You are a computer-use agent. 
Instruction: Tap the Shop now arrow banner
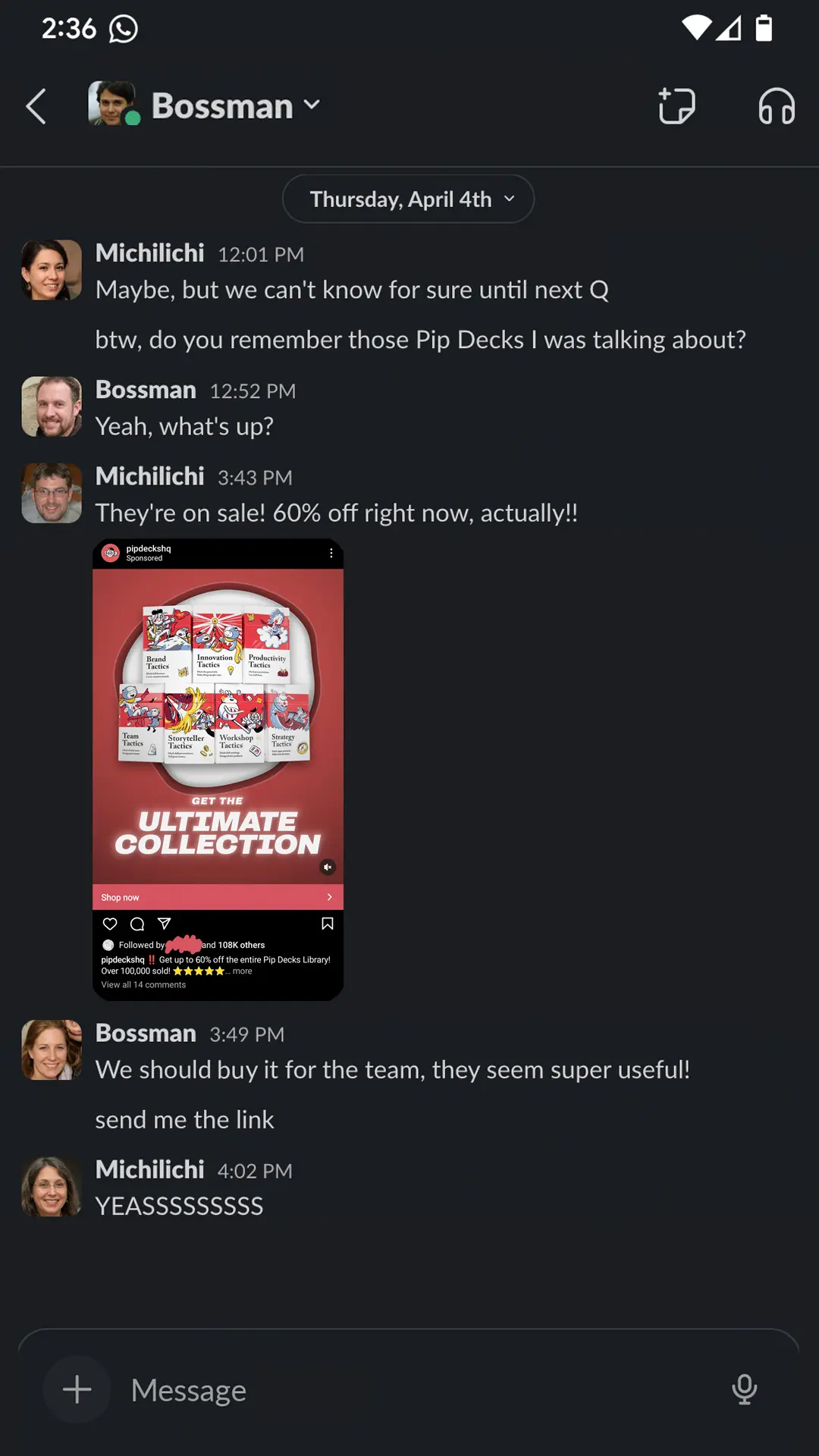click(x=218, y=897)
